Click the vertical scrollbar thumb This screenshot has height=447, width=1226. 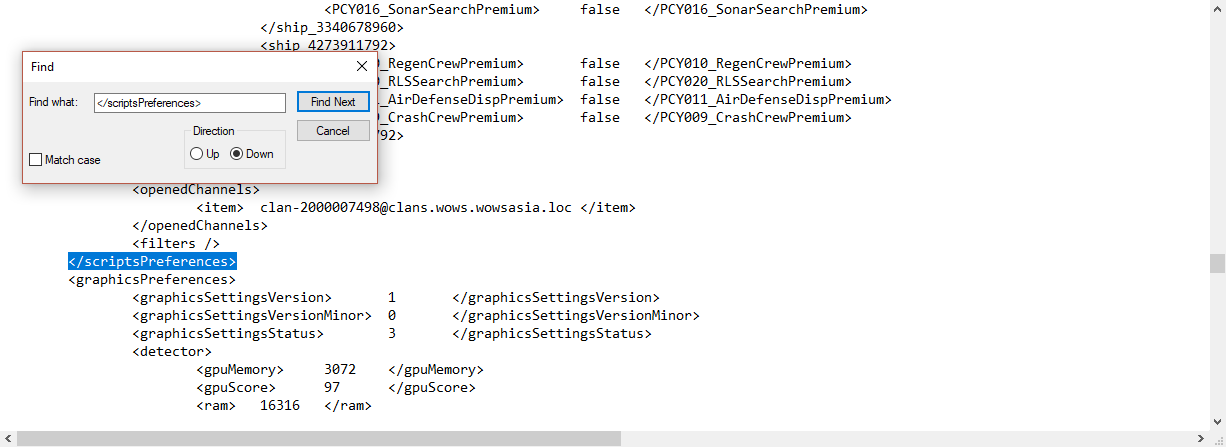(1217, 263)
